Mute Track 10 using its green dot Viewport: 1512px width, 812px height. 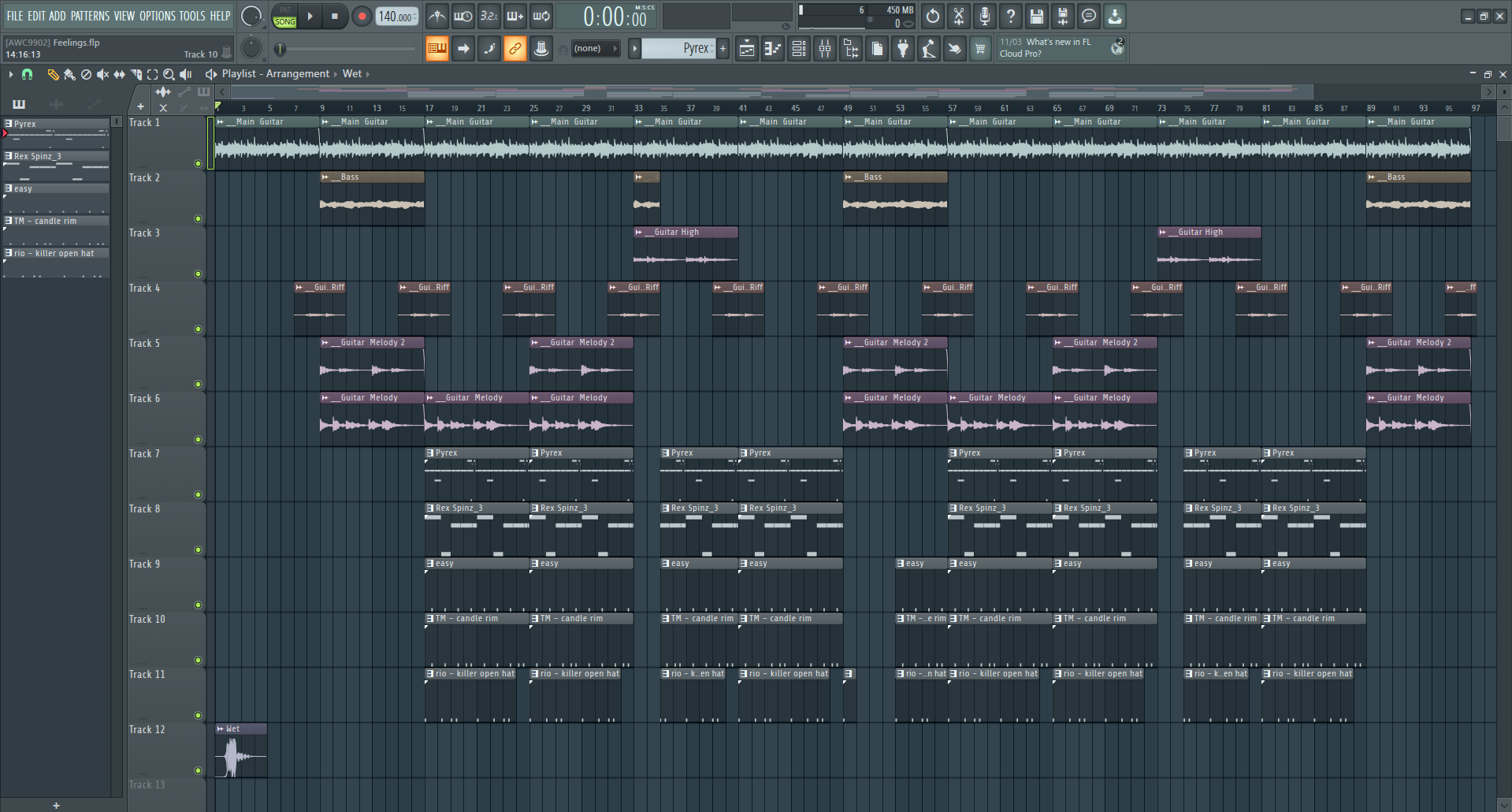coord(198,661)
